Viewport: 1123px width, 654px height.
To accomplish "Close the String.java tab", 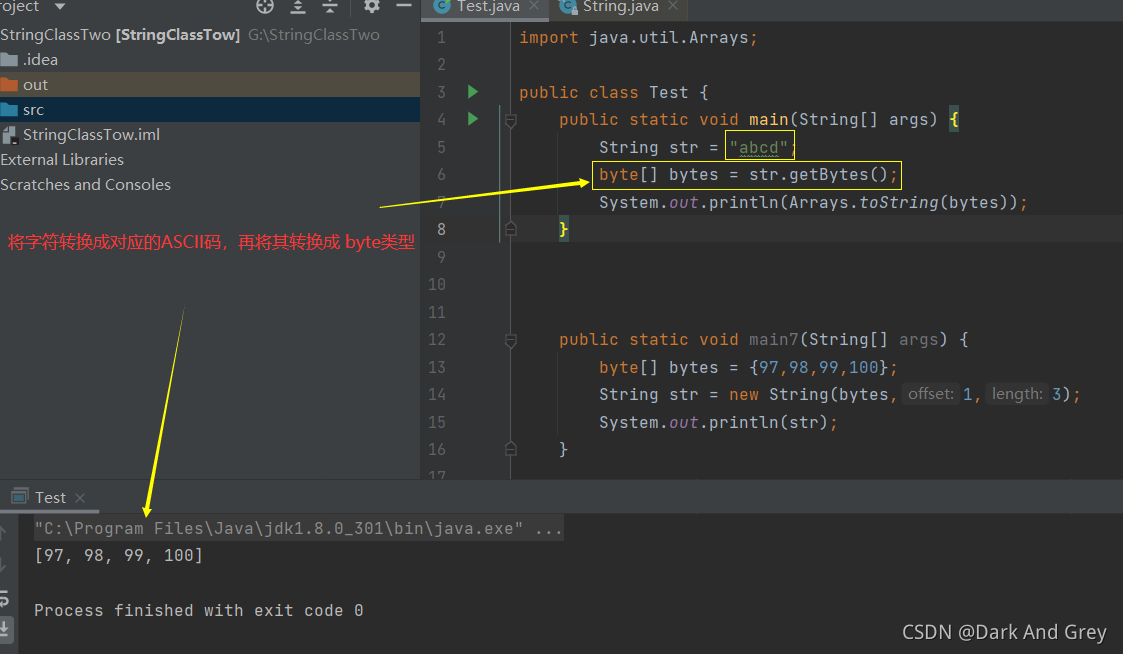I will click(x=673, y=6).
